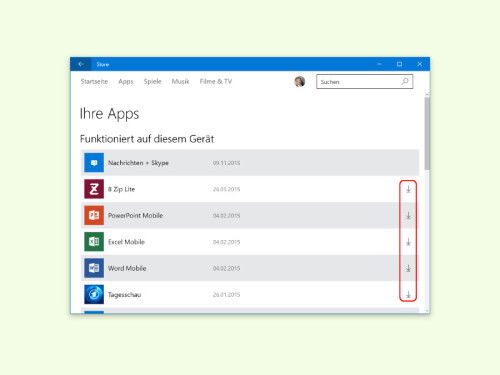This screenshot has width=500, height=375.
Task: Download PowerPoint Mobile with its arrow icon
Action: click(408, 216)
